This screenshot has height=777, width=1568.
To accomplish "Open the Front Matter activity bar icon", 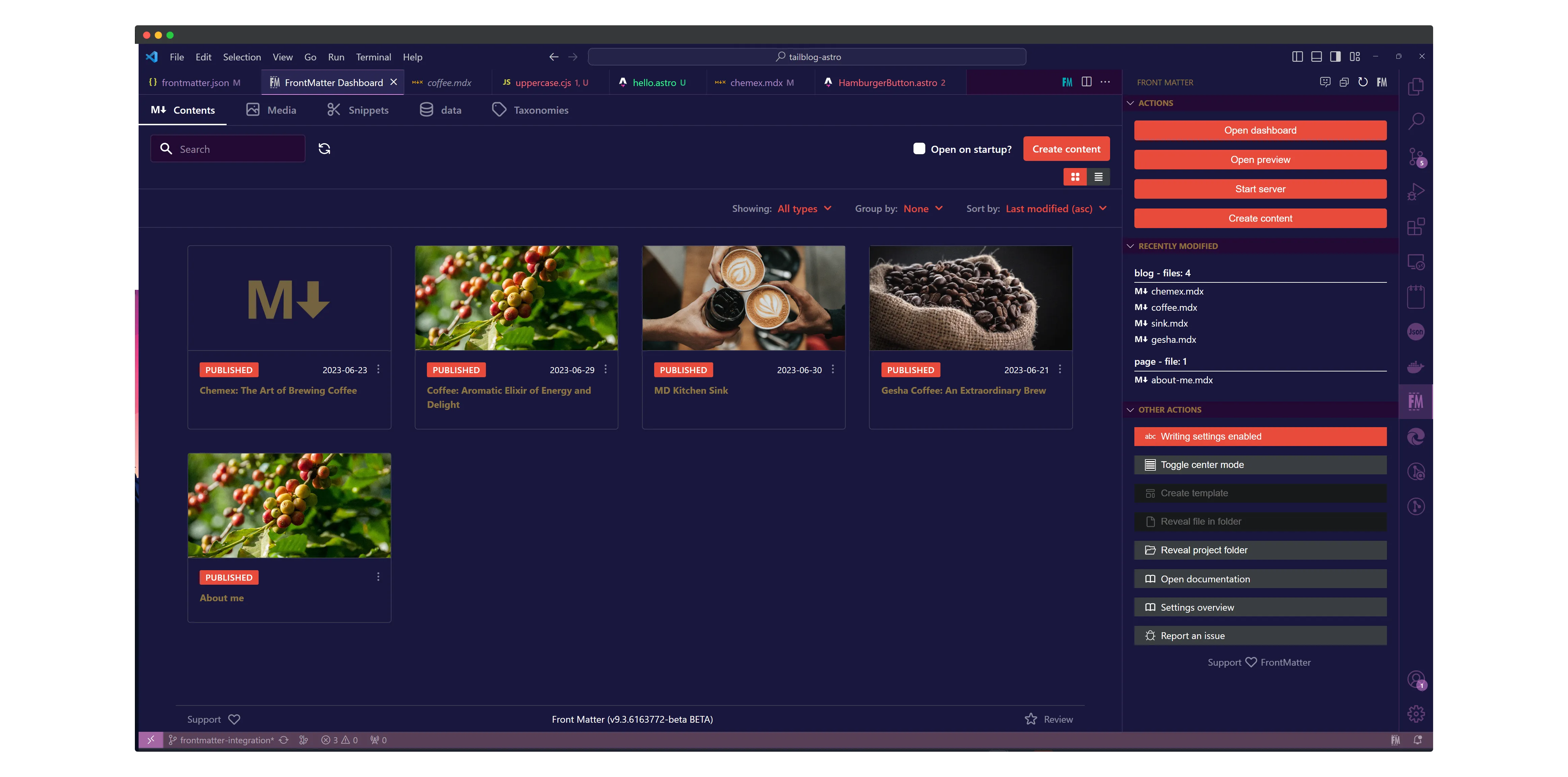I will pos(1415,401).
